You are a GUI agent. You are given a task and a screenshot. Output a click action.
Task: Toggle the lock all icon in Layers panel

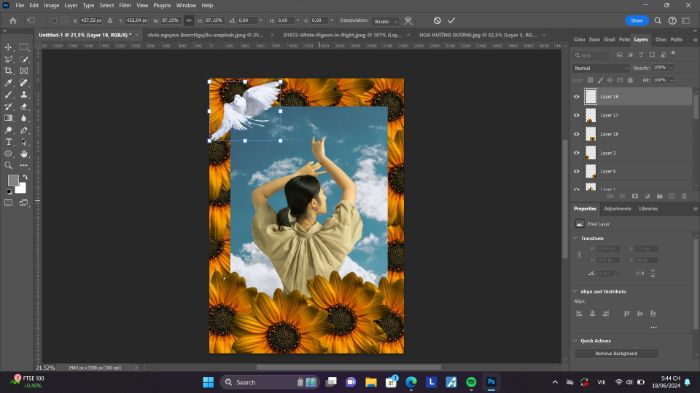pos(630,80)
